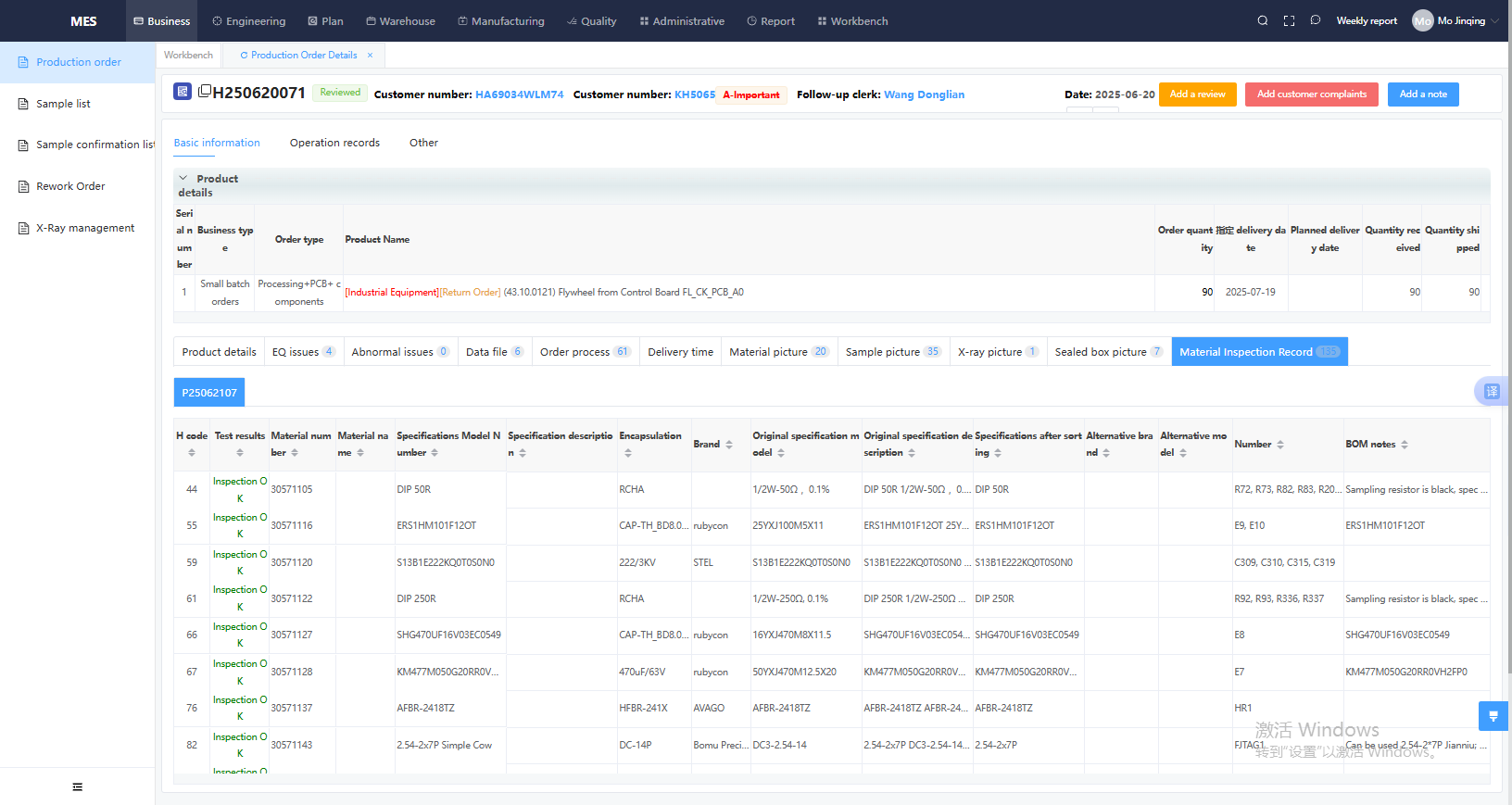Toggle fullscreen mode icon
This screenshot has width=1512, height=805.
pos(1289,20)
